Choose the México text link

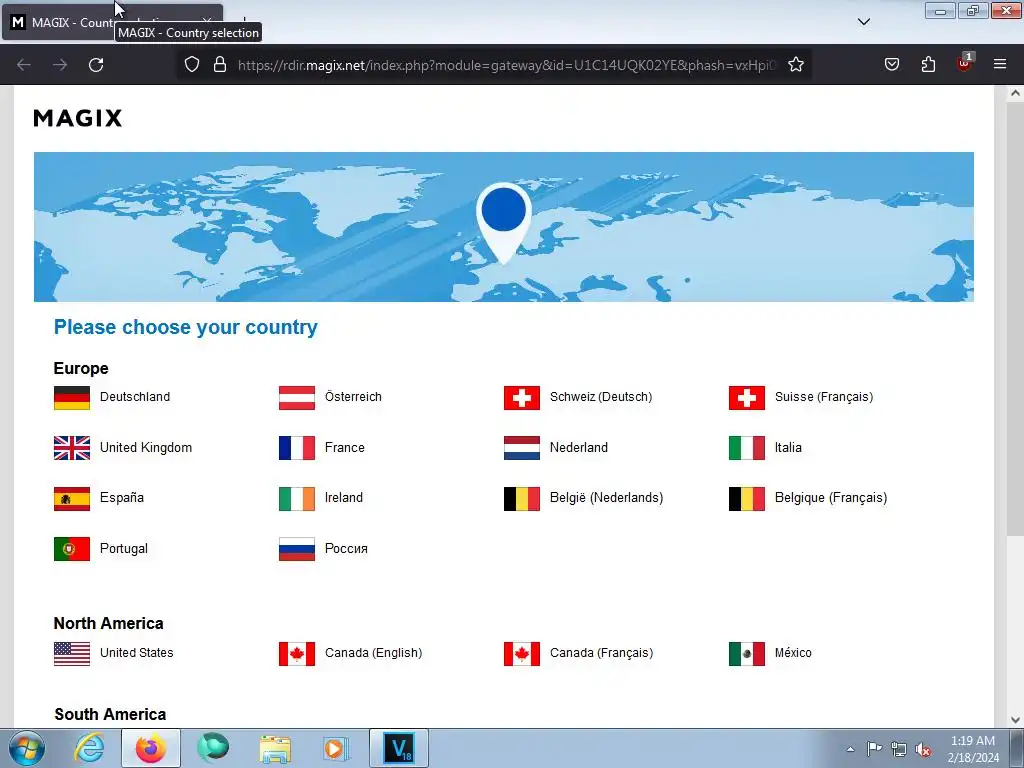[793, 653]
